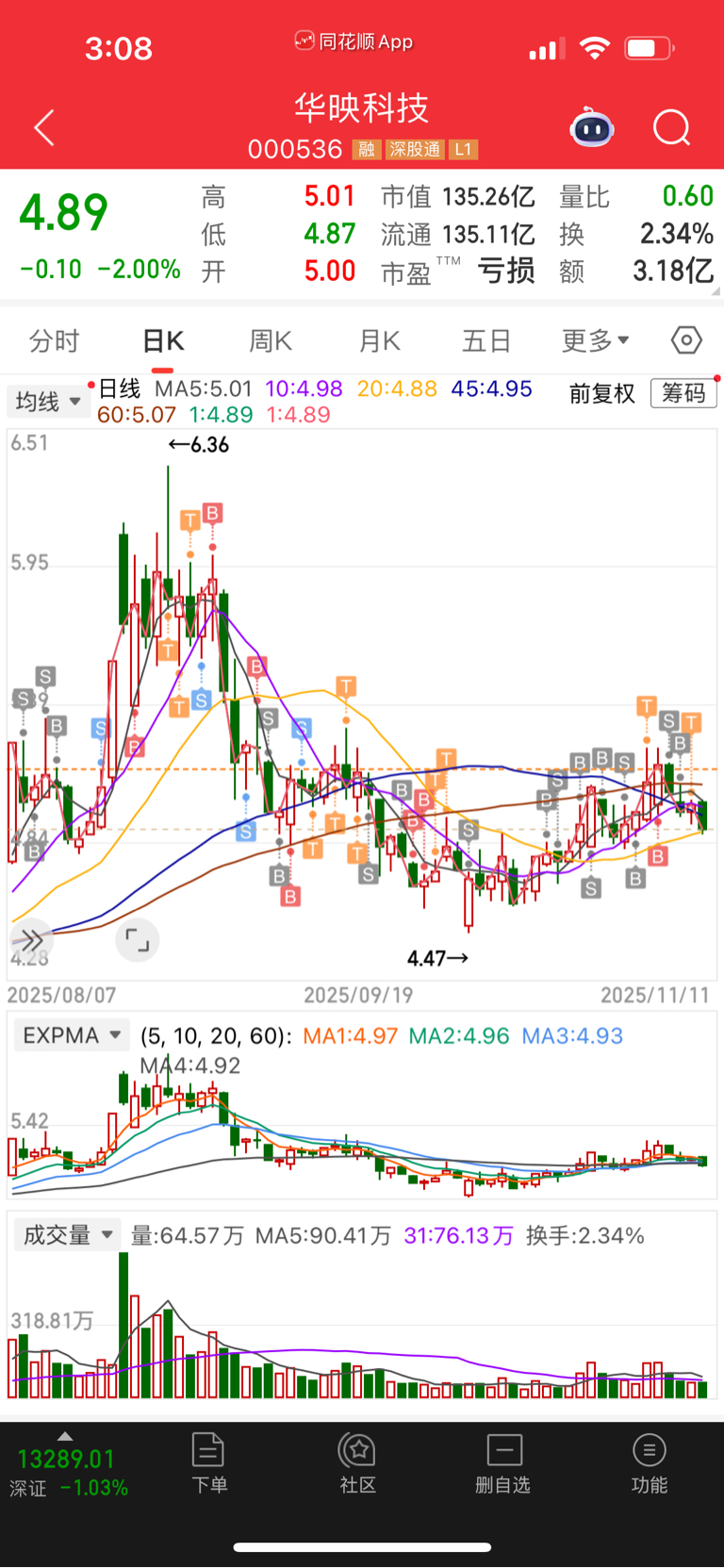Open 筹码 chip distribution button
Viewport: 724px width, 1568px height.
(683, 393)
